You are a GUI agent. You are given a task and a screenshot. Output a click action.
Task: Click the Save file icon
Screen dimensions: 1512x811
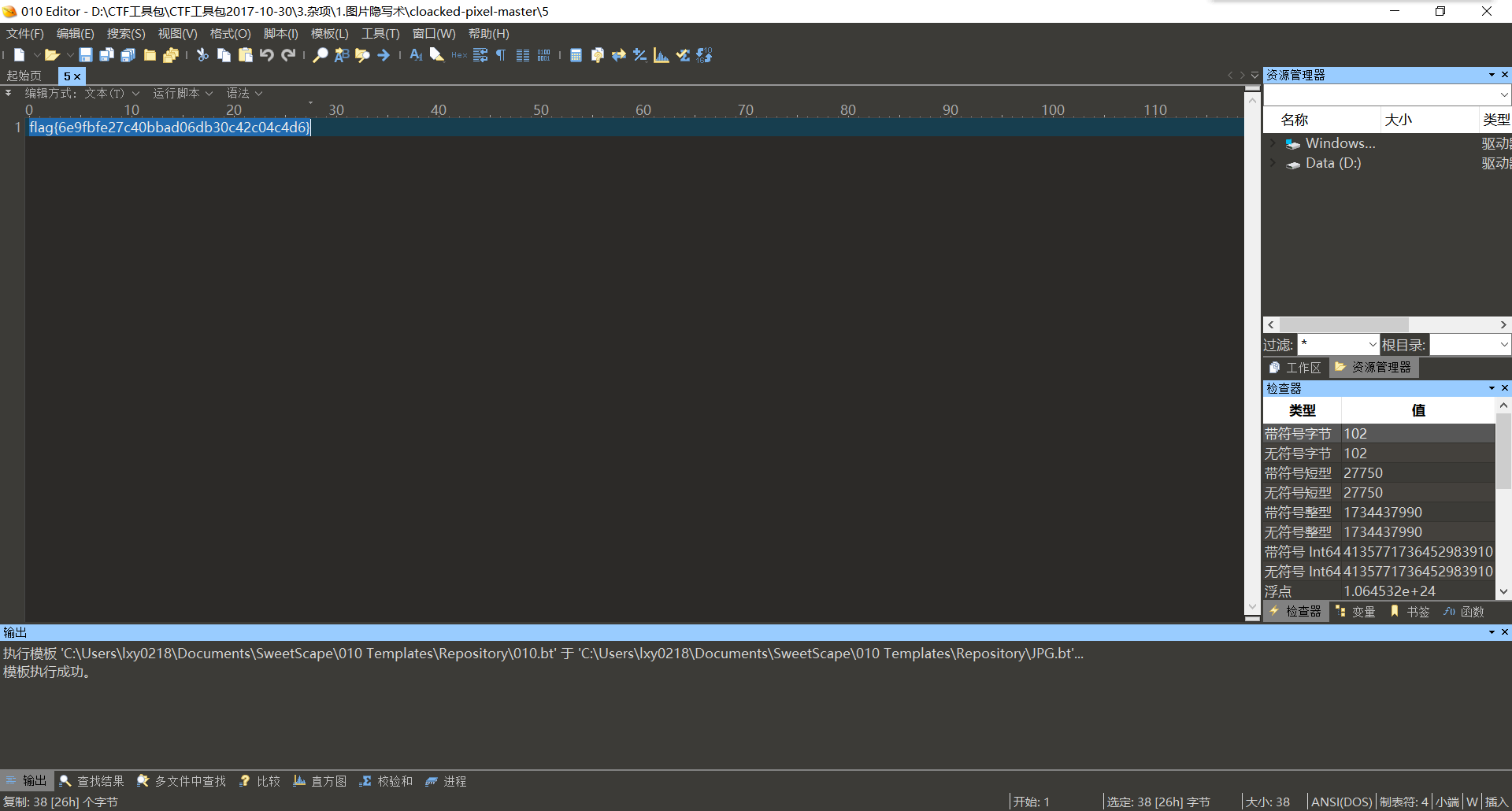[x=86, y=55]
